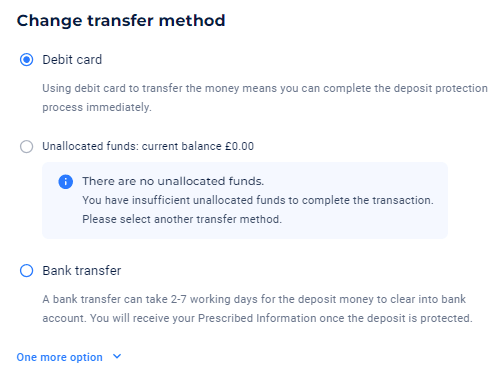
Task: Click the light blue info notice box
Action: (245, 200)
